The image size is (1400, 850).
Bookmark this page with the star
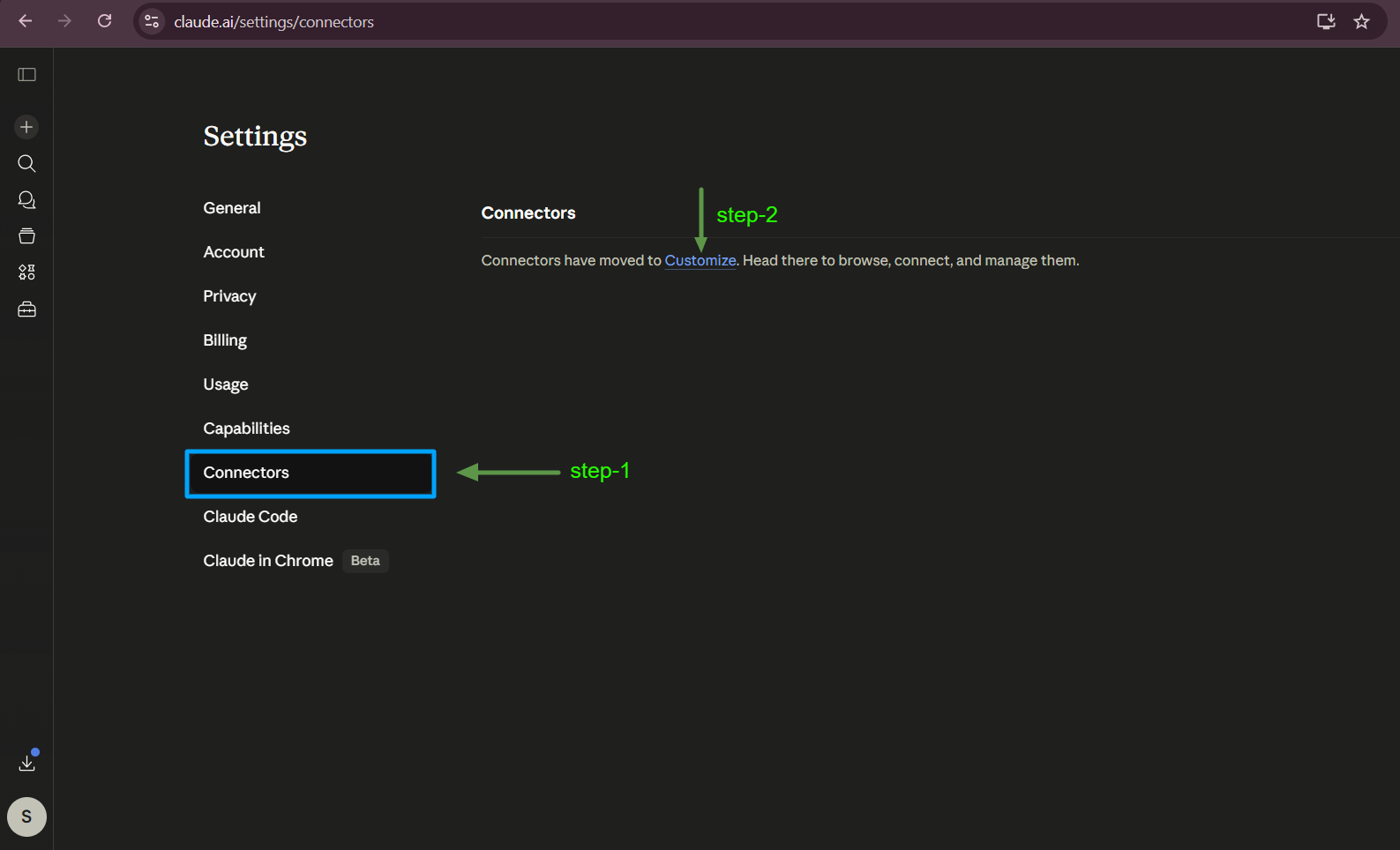tap(1362, 21)
